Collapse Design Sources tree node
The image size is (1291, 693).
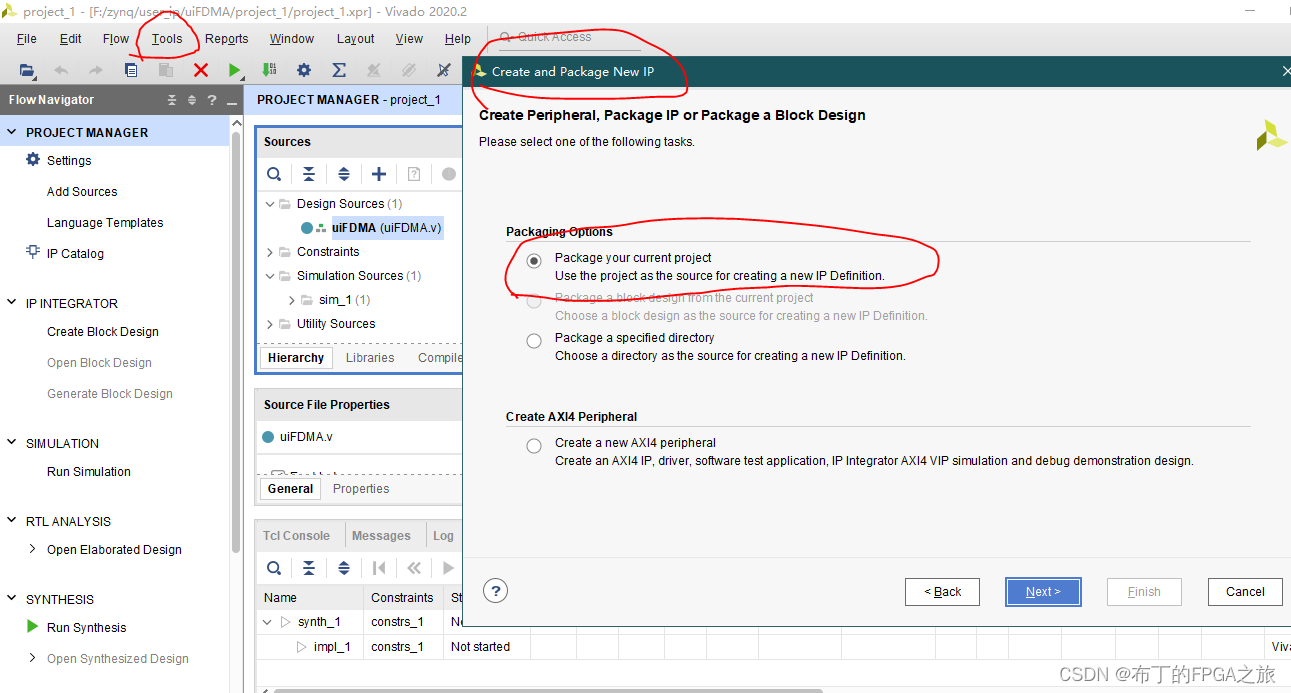[270, 203]
